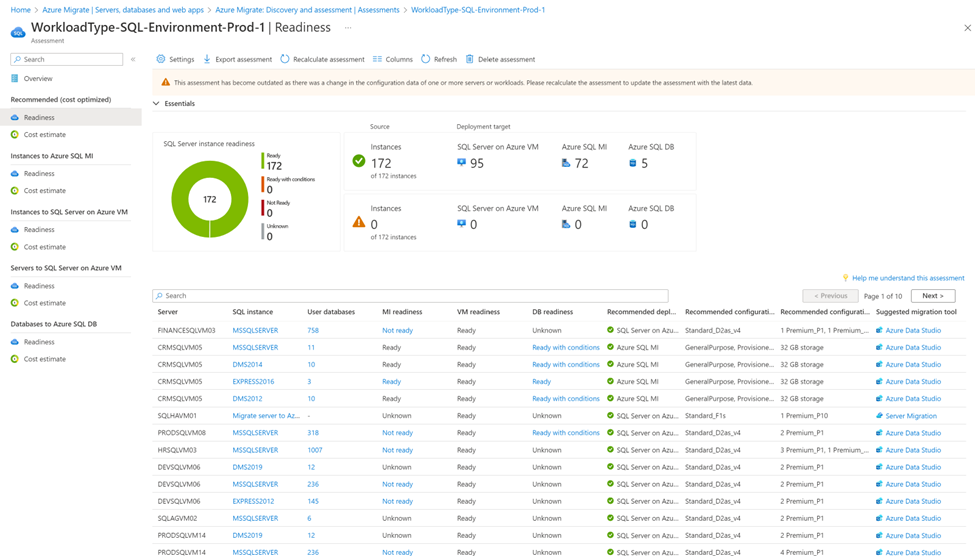Go to the Next page
The width and height of the screenshot is (975, 556).
pyautogui.click(x=933, y=295)
